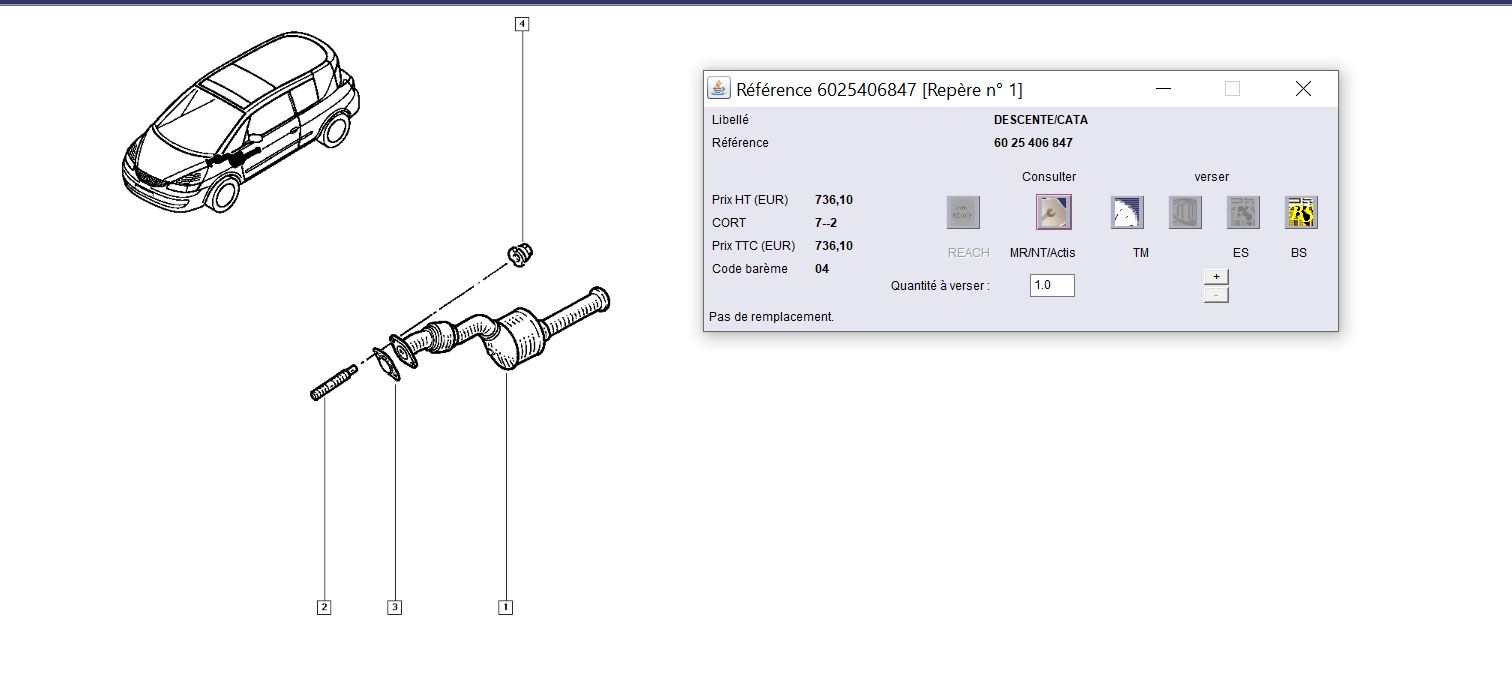This screenshot has width=1512, height=676.
Task: Click the TM icon button
Action: point(1127,212)
